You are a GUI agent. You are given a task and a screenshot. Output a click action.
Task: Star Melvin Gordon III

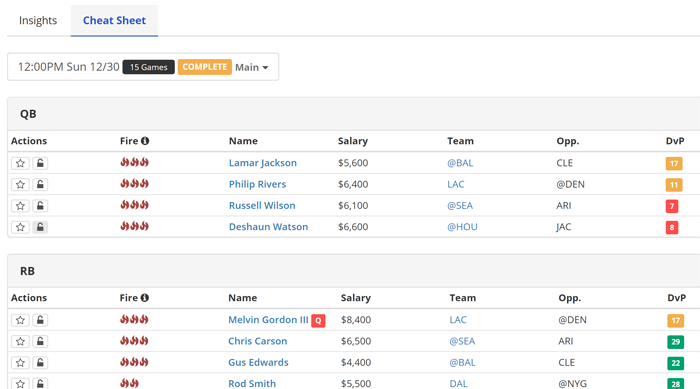click(x=21, y=320)
